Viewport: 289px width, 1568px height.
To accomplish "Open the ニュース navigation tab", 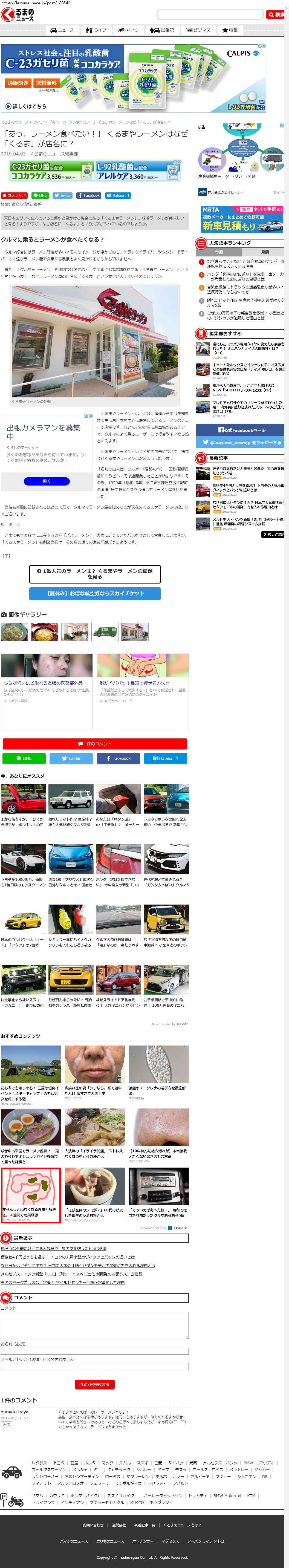I will pos(62,30).
